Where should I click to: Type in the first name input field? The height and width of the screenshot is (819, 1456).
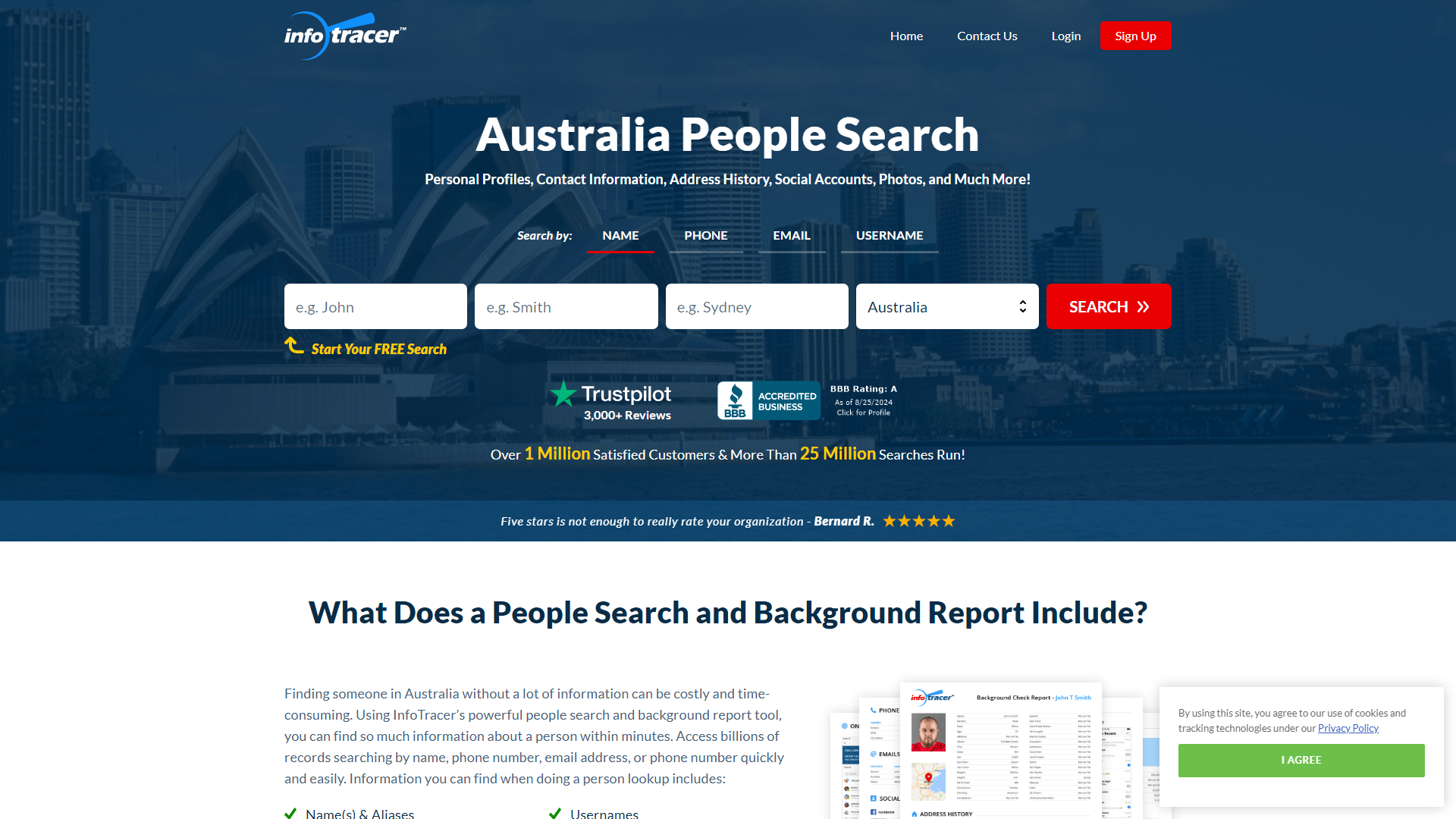coord(376,306)
